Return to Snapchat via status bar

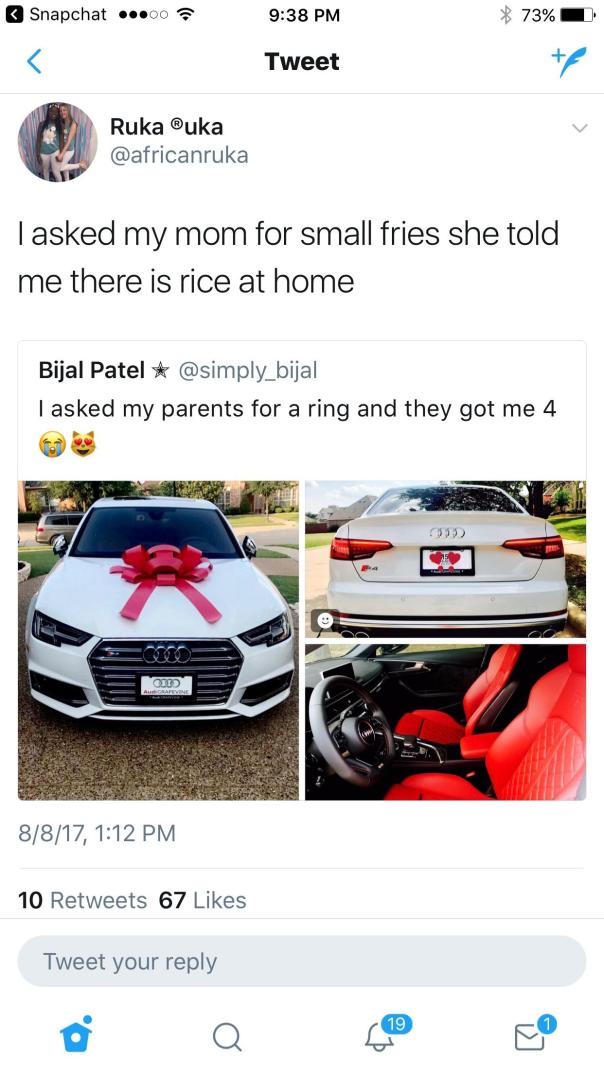pos(57,14)
